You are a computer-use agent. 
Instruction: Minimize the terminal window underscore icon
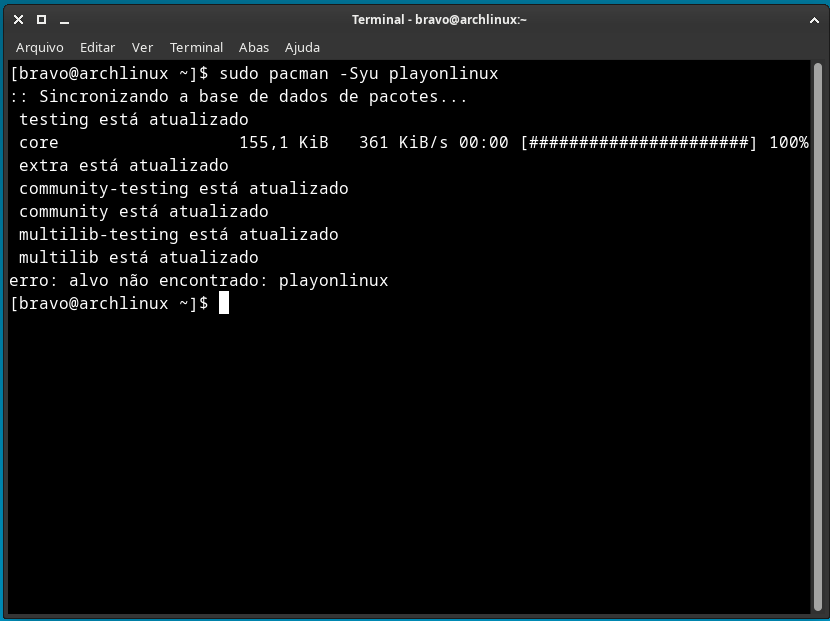[x=65, y=23]
